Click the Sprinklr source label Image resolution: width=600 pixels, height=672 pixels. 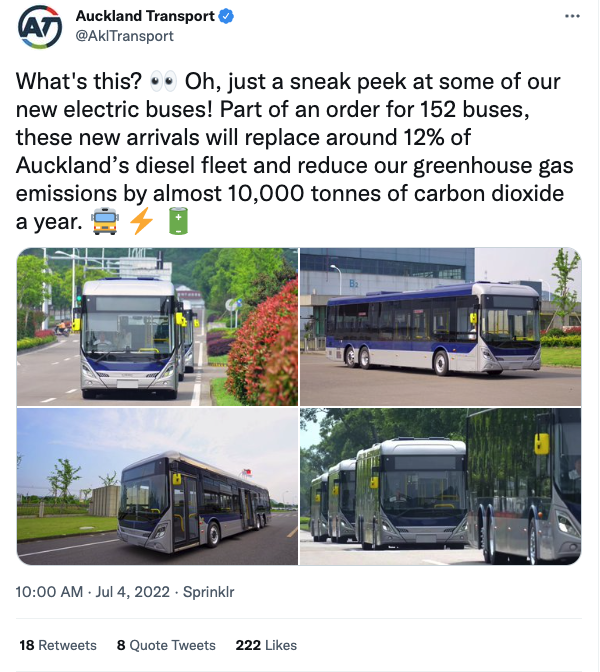point(205,593)
